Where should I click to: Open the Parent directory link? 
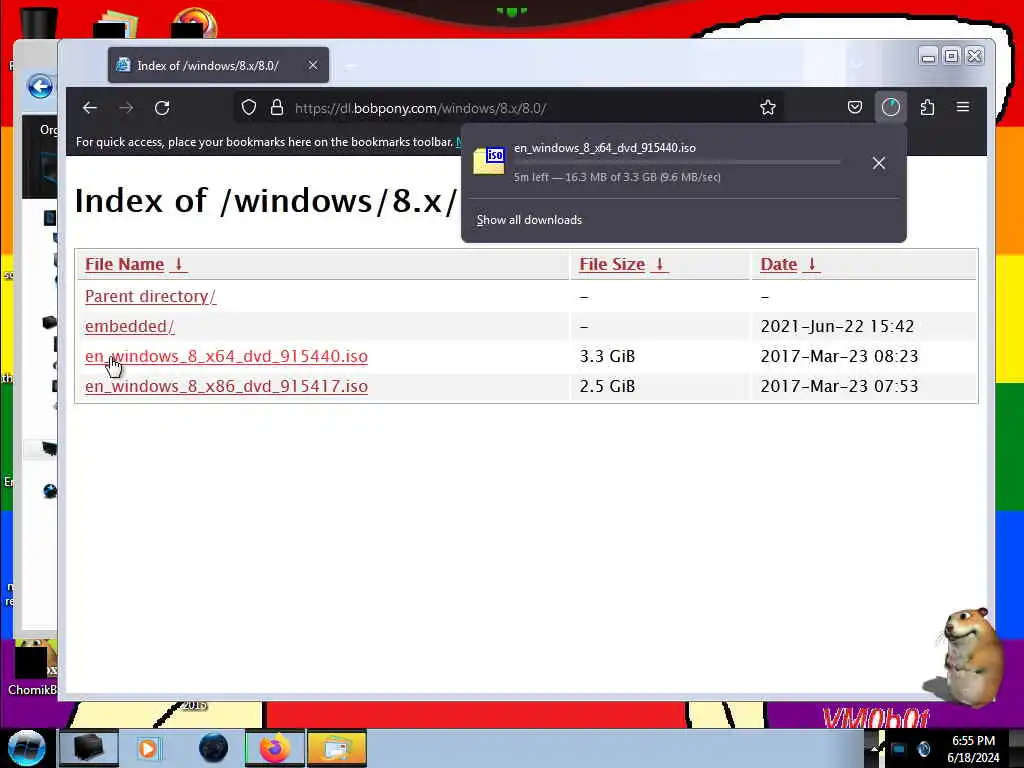tap(150, 296)
